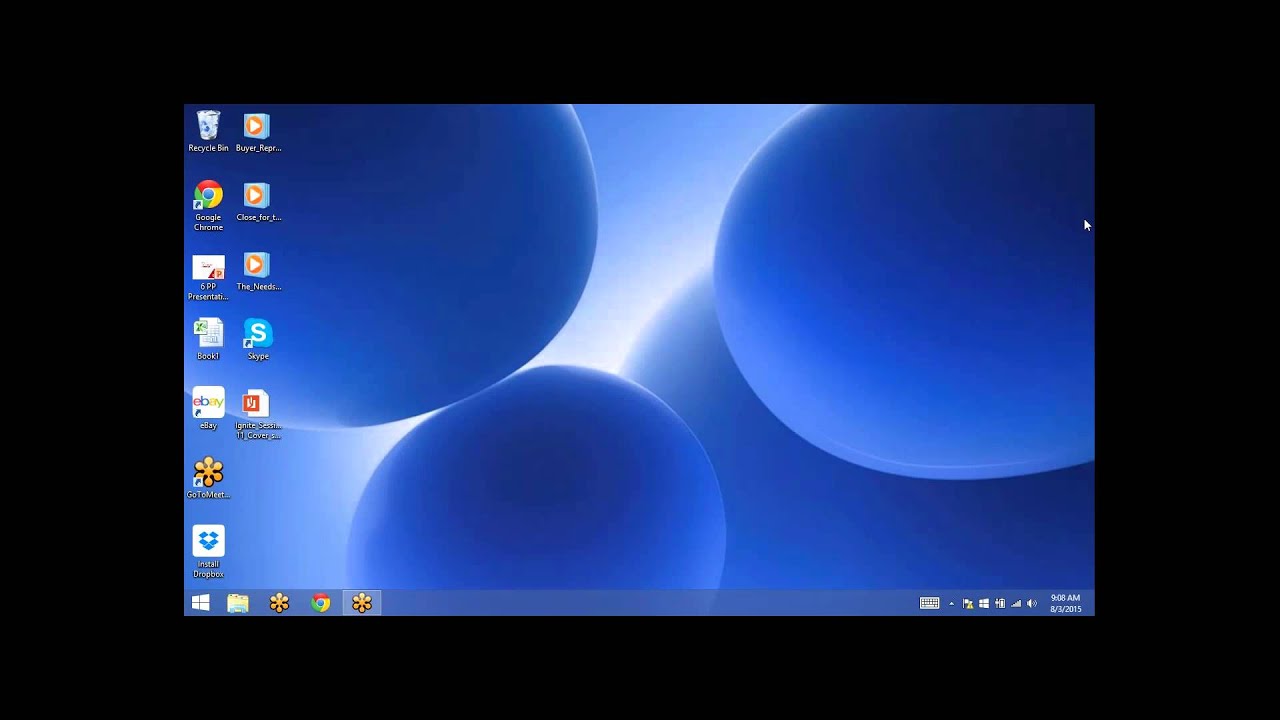
Task: Click the pinned GoToMeeting taskbar icon
Action: (279, 603)
